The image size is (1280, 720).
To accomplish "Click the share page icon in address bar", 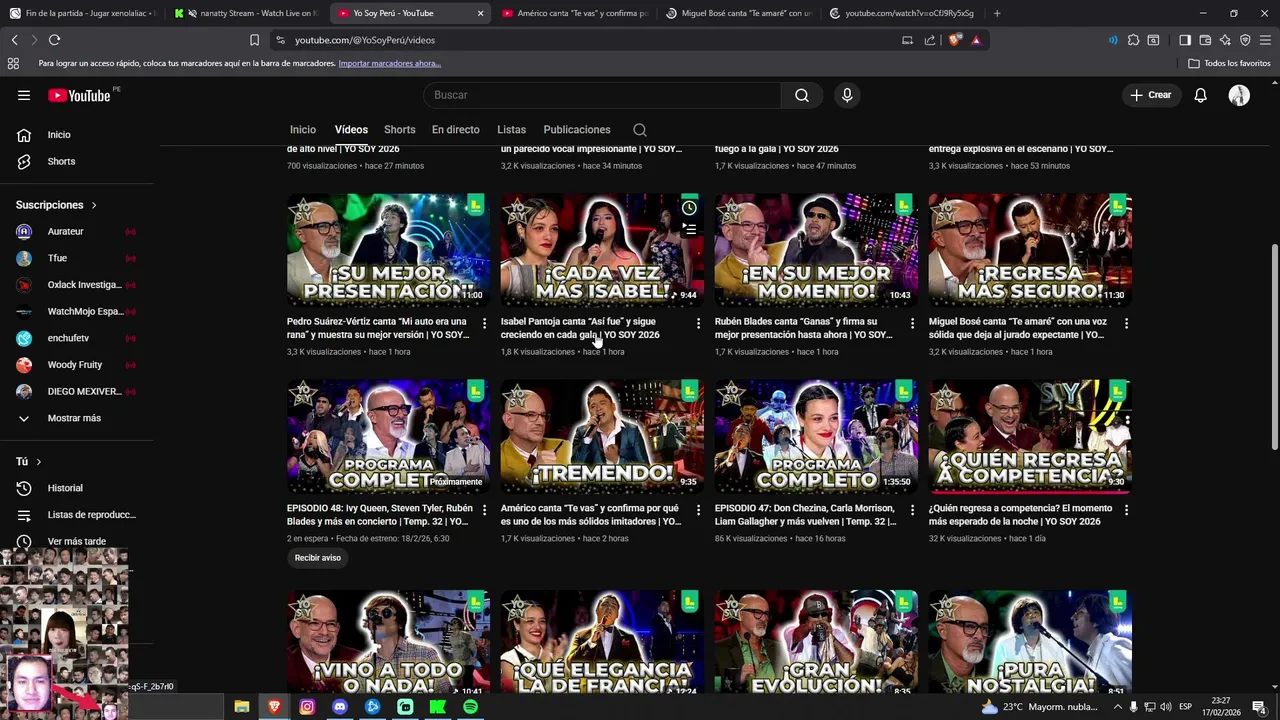I will coord(930,40).
